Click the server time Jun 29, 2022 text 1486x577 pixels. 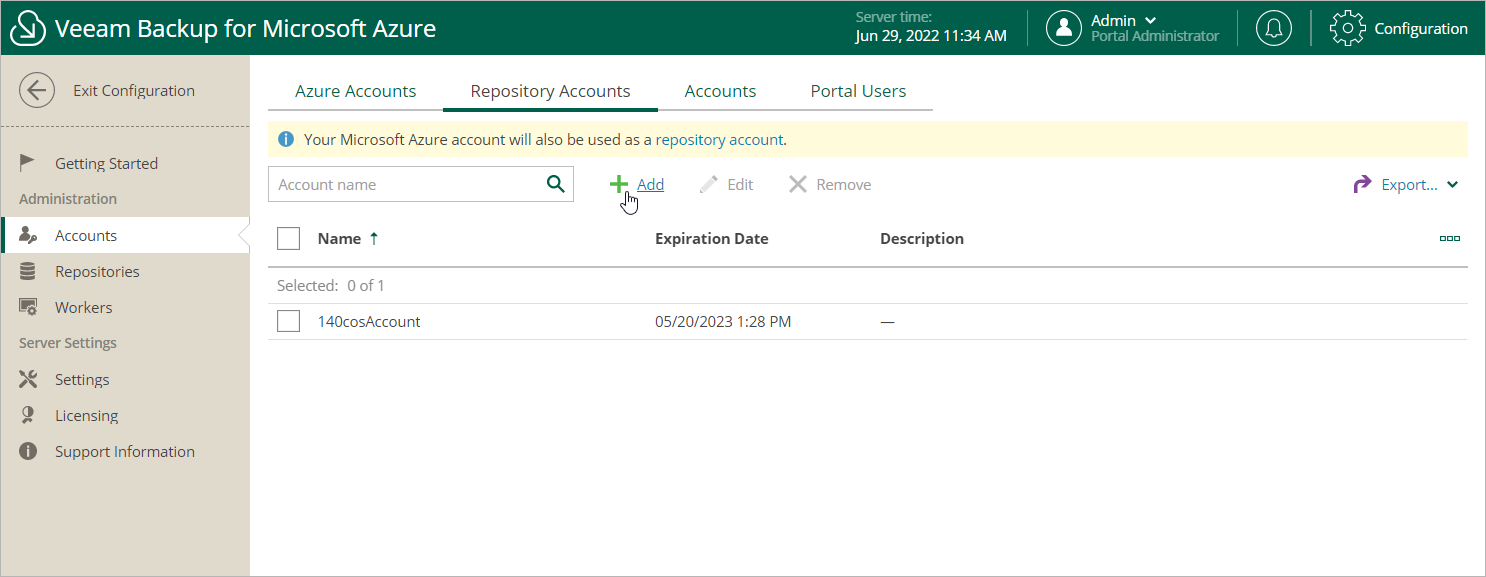[x=931, y=36]
